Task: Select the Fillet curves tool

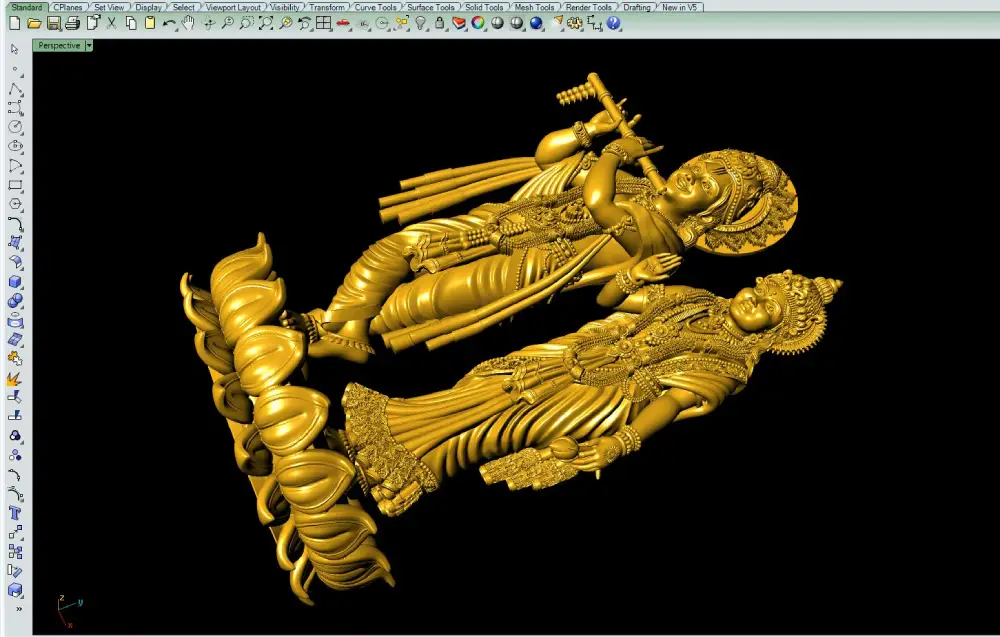Action: pos(15,224)
